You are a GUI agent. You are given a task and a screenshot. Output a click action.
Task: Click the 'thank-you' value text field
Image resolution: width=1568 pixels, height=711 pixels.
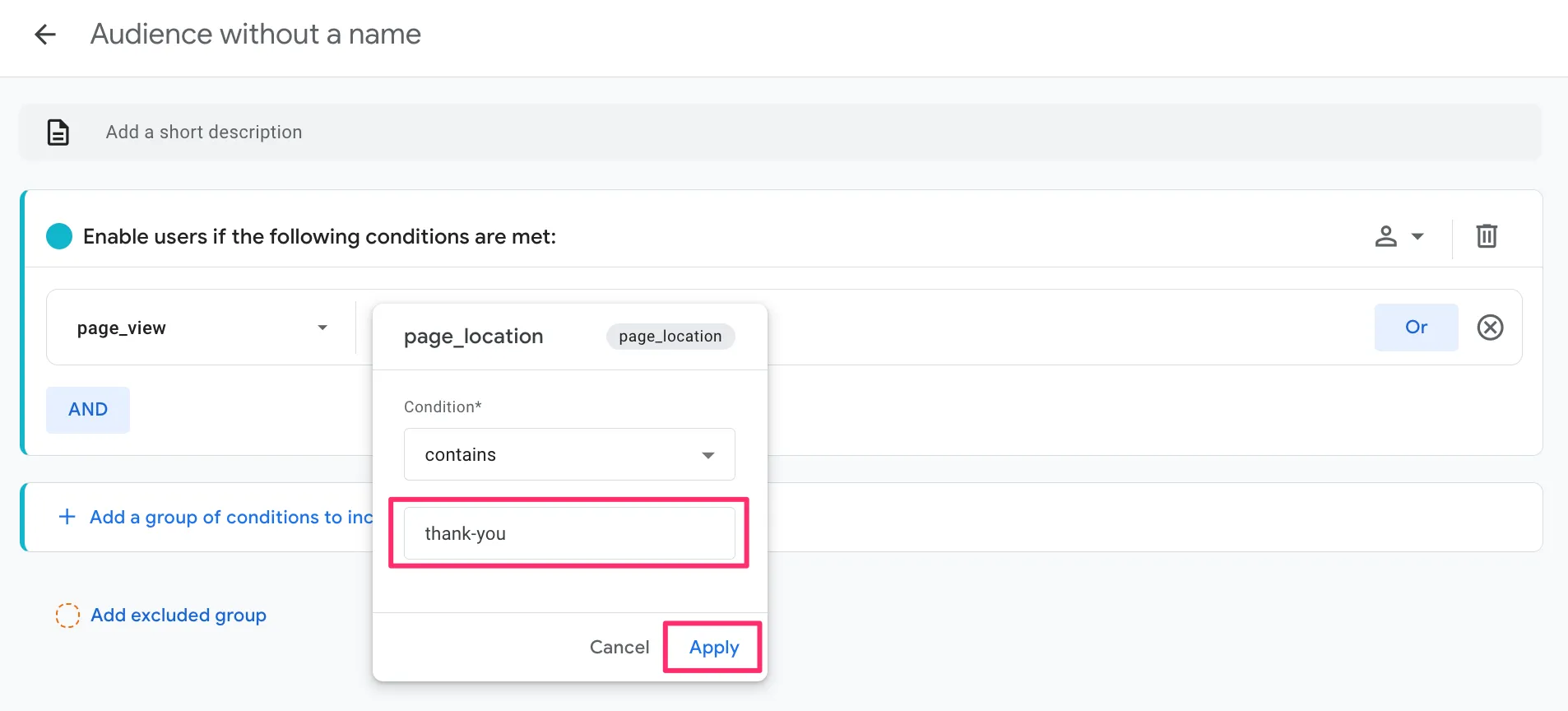(x=569, y=533)
